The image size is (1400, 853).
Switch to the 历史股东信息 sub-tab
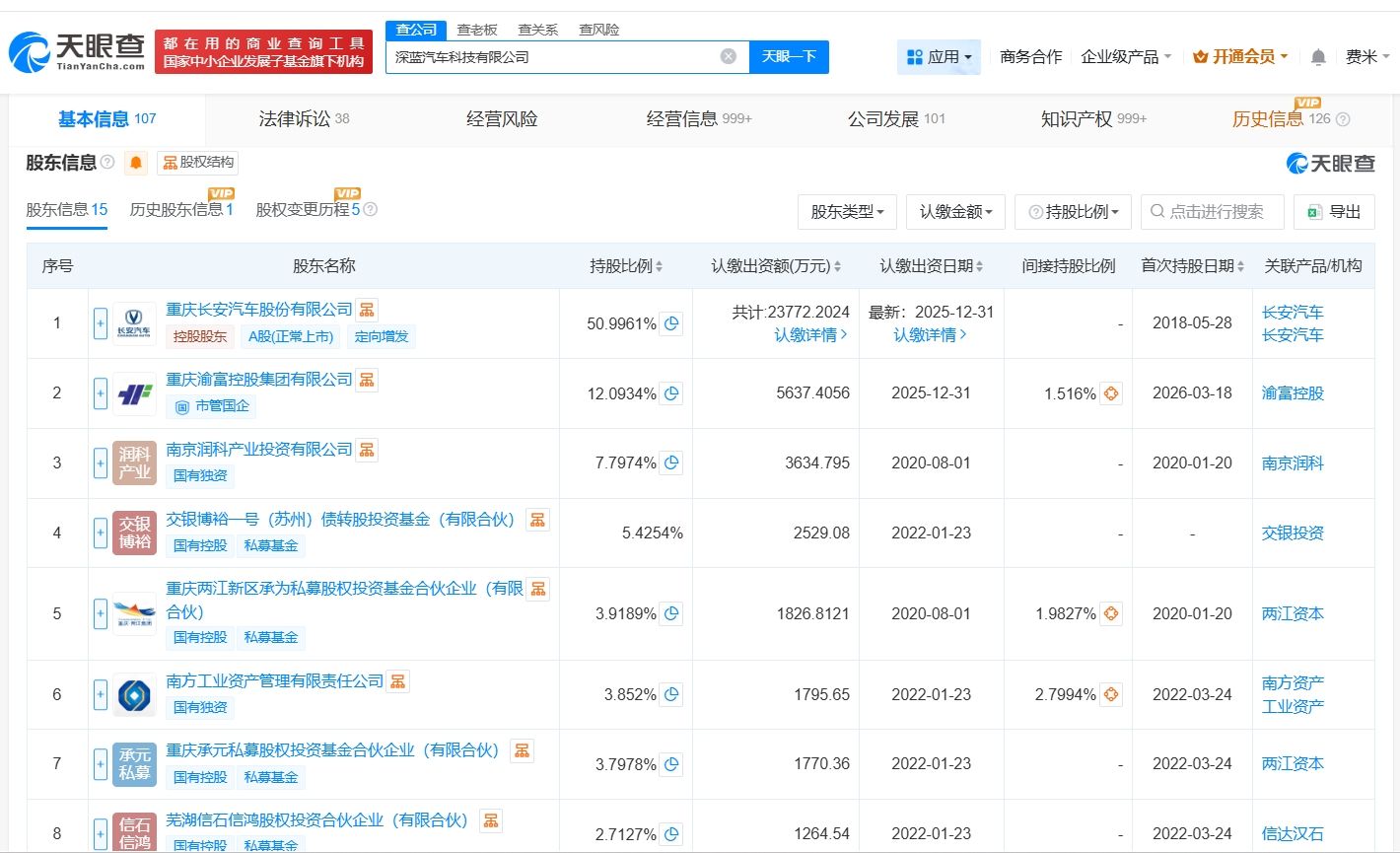click(x=181, y=210)
